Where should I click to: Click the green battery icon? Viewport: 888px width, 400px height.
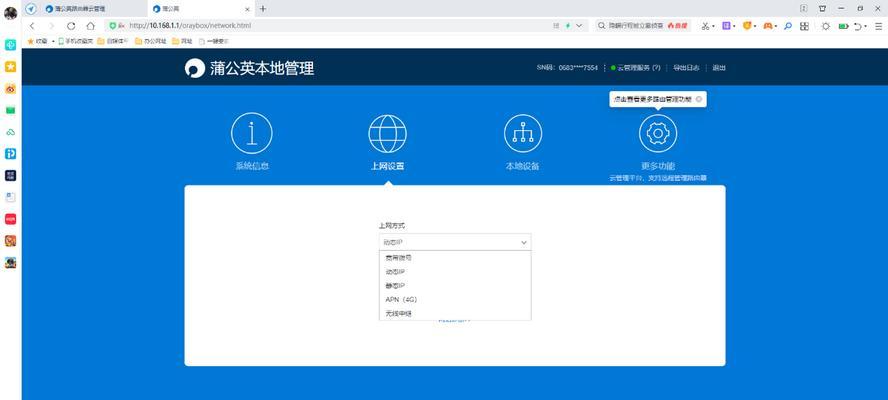[x=844, y=26]
